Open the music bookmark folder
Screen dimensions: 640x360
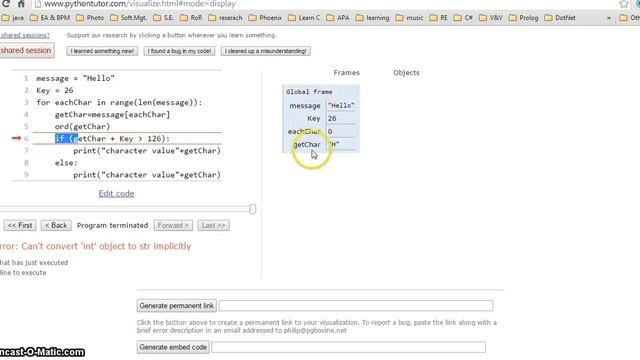click(x=409, y=18)
